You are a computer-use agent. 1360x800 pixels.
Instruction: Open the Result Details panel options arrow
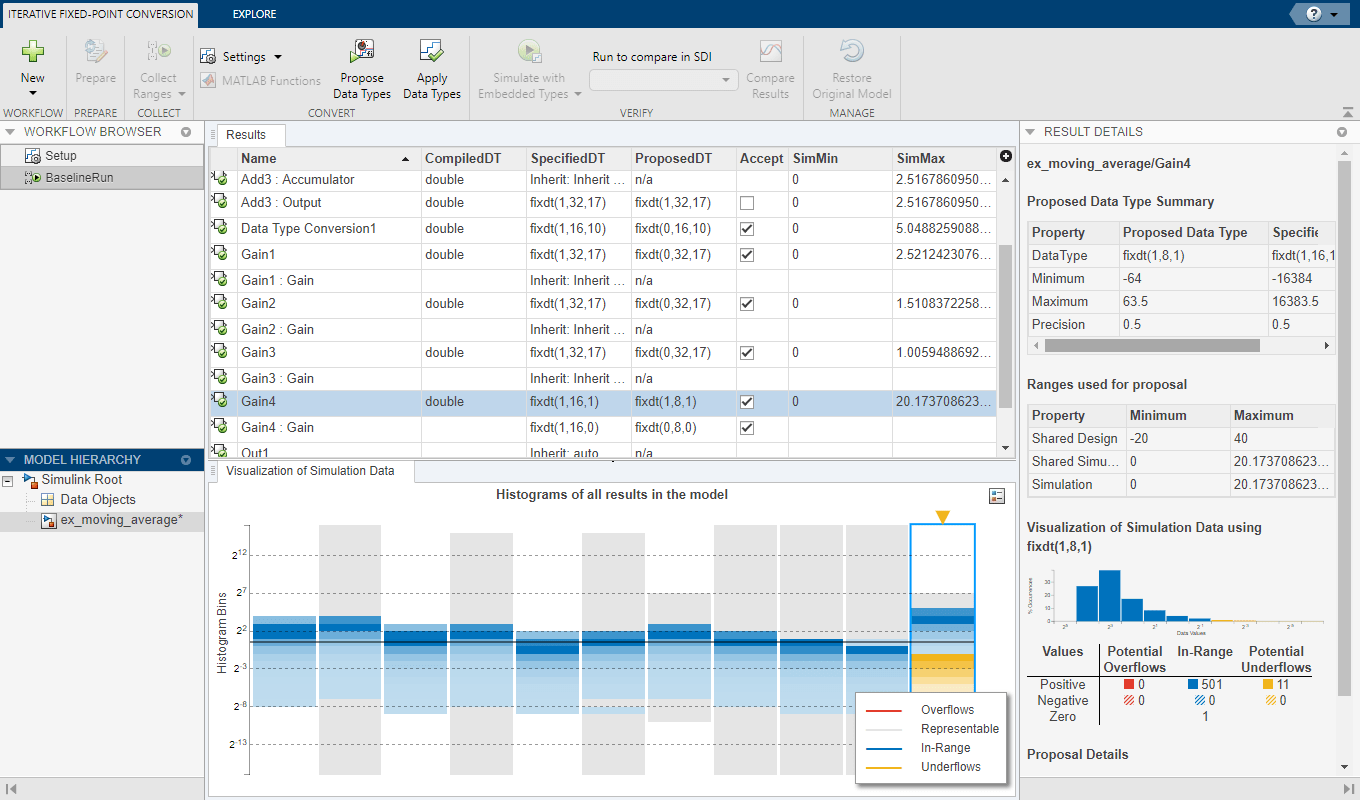(x=1341, y=132)
